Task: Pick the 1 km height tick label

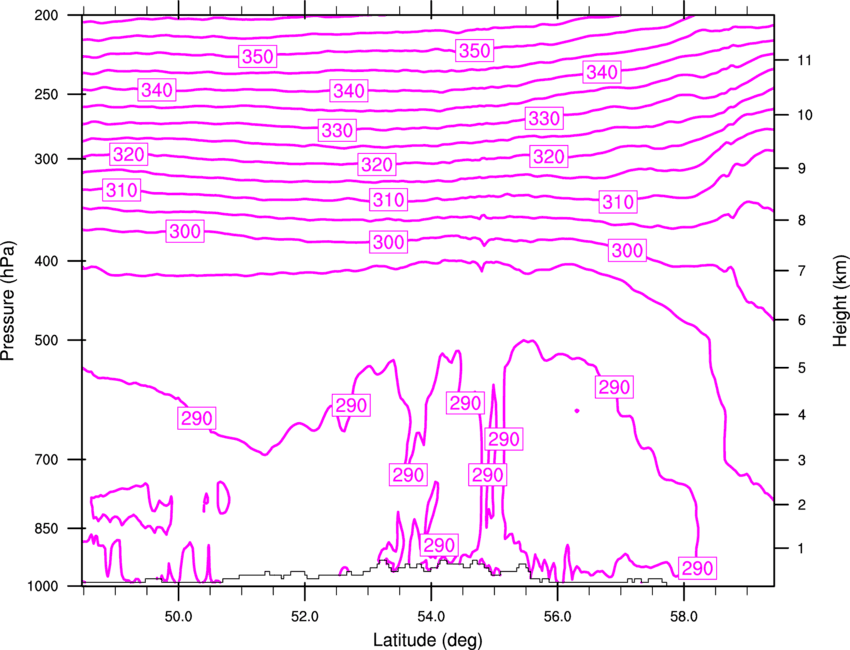Action: tap(801, 549)
